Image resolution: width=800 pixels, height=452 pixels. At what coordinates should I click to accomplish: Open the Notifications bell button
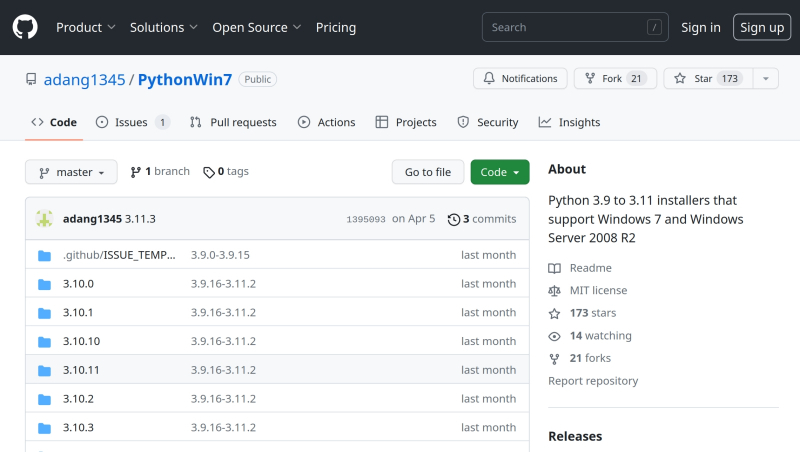pos(520,79)
